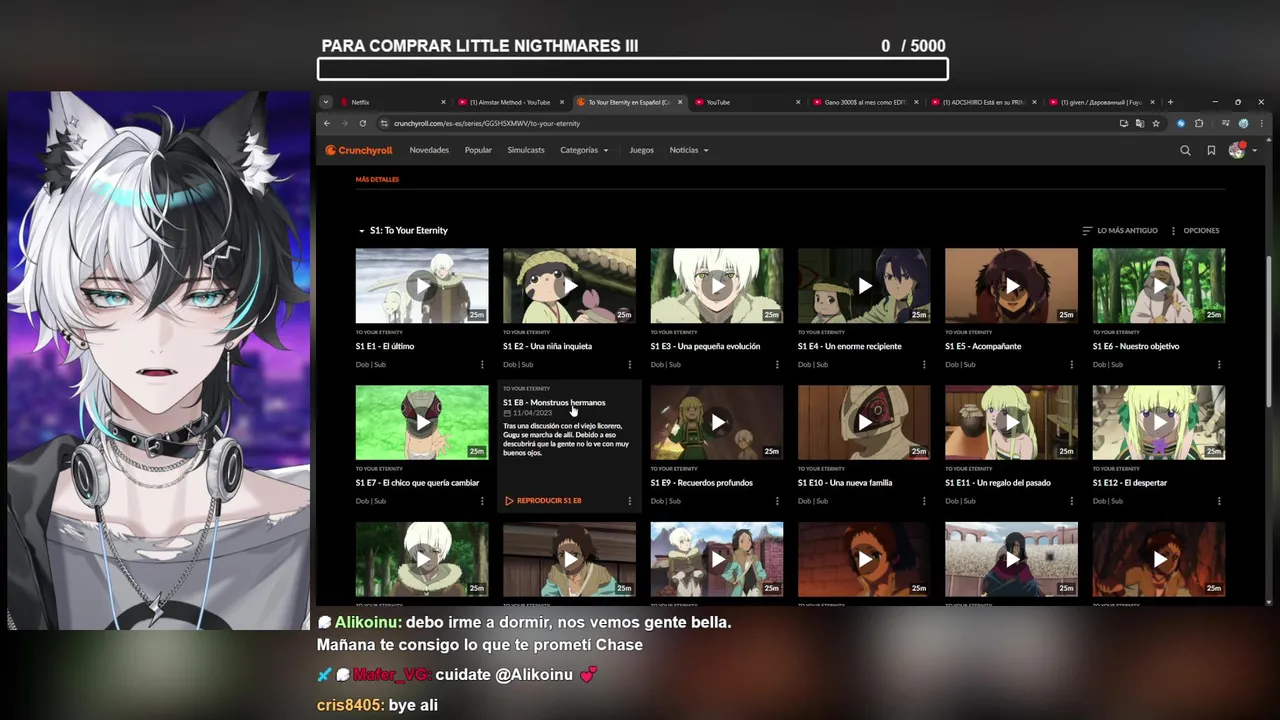
Task: Play thumbnail of S1 E7 - El chico que quería cambiar
Action: point(422,422)
